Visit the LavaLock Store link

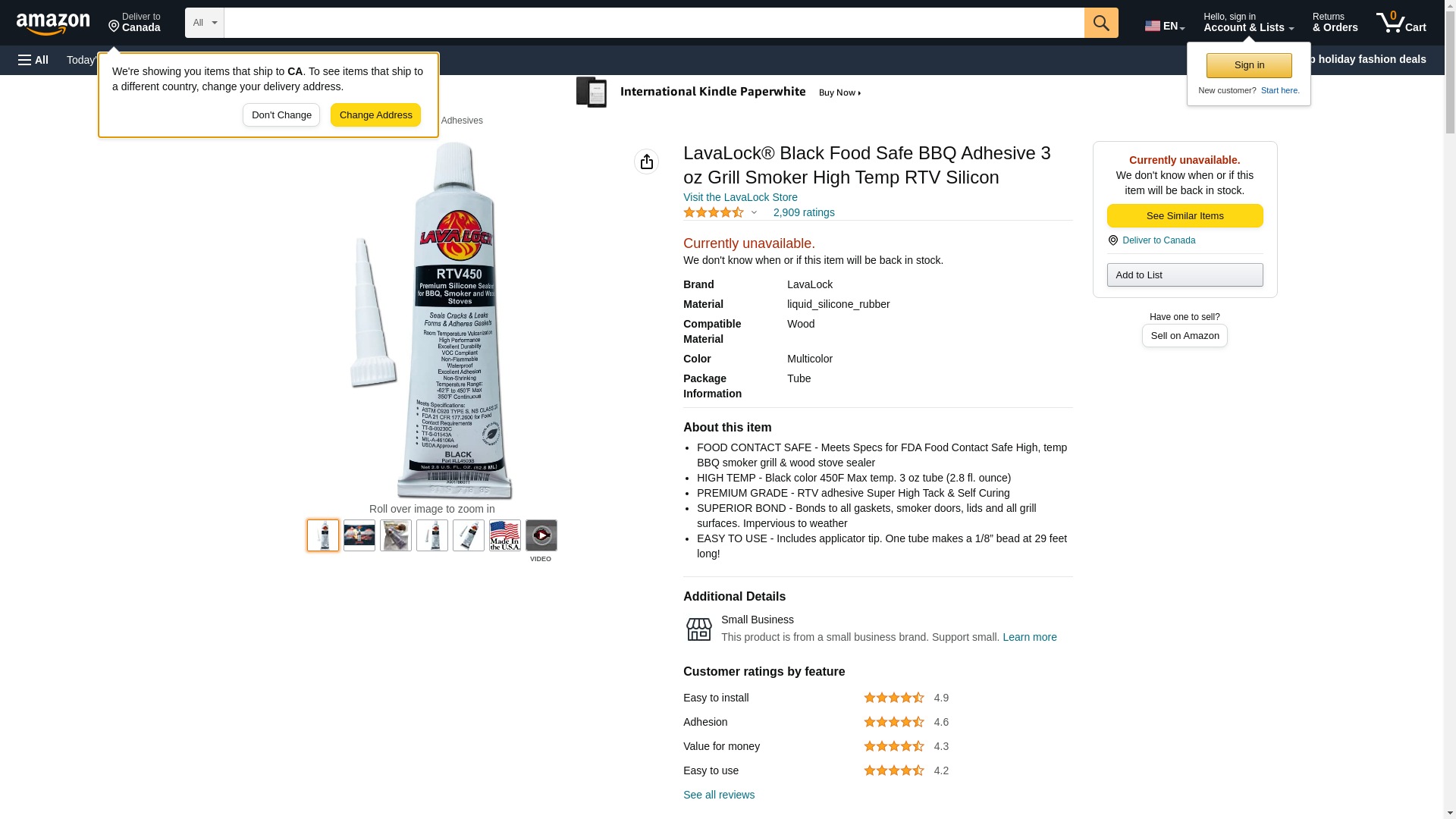tap(740, 197)
